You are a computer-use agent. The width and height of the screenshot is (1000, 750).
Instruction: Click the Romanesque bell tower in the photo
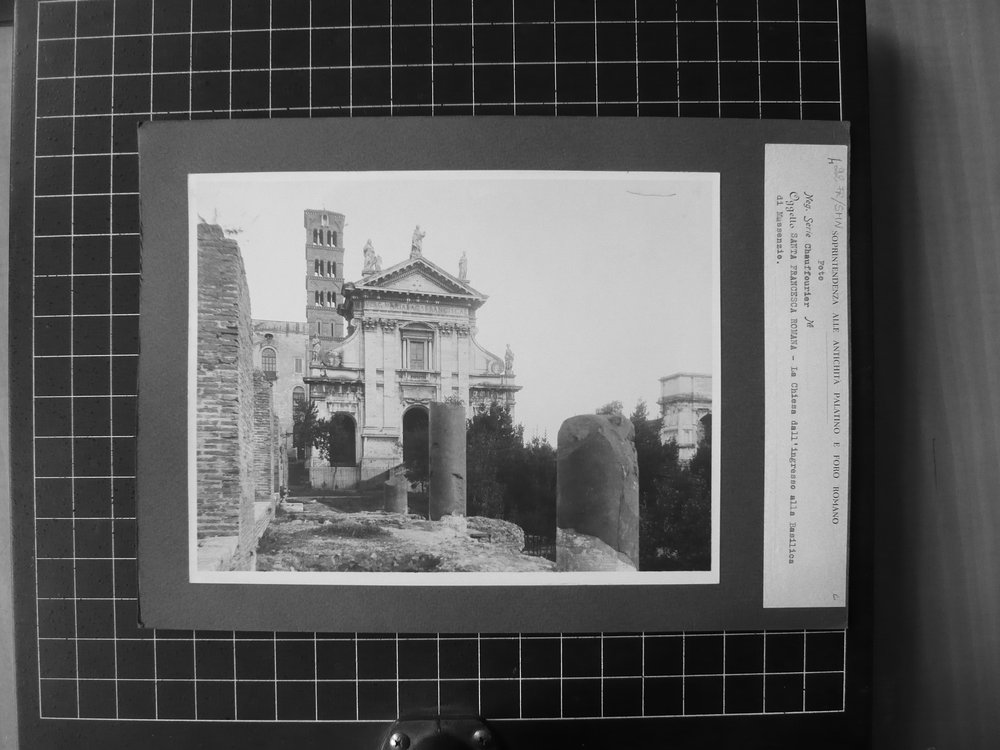(x=325, y=276)
